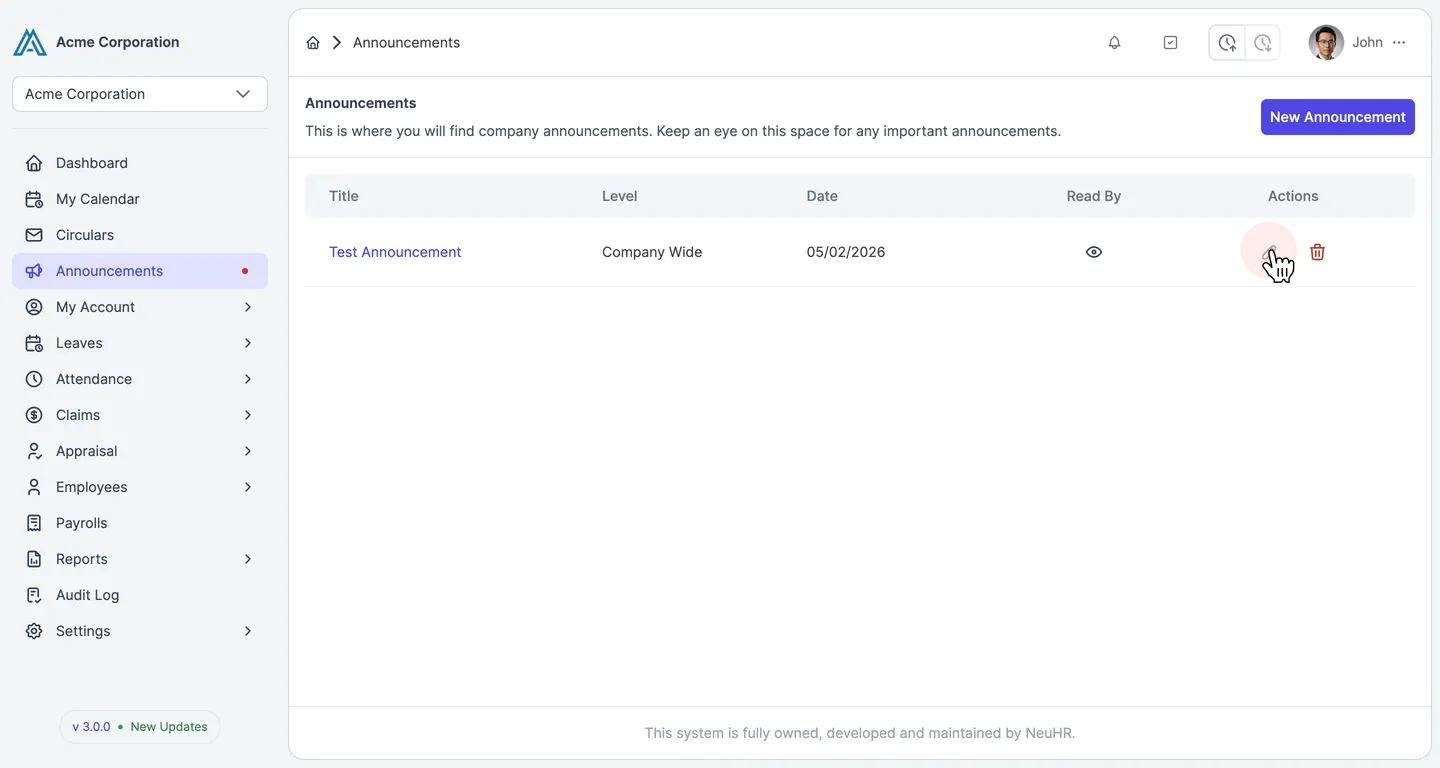Click the Date column header

click(x=822, y=196)
